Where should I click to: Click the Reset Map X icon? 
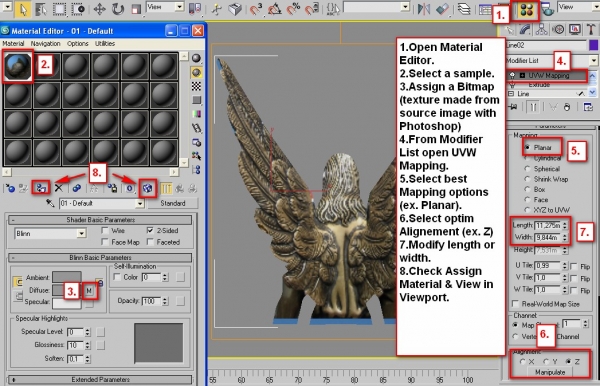tap(59, 188)
